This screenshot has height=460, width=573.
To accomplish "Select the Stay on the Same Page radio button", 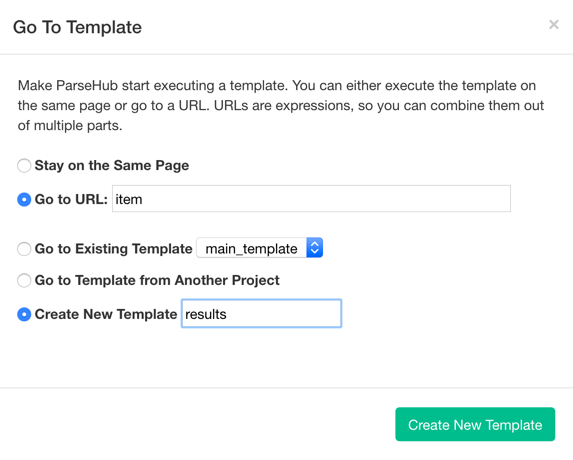I will (24, 166).
